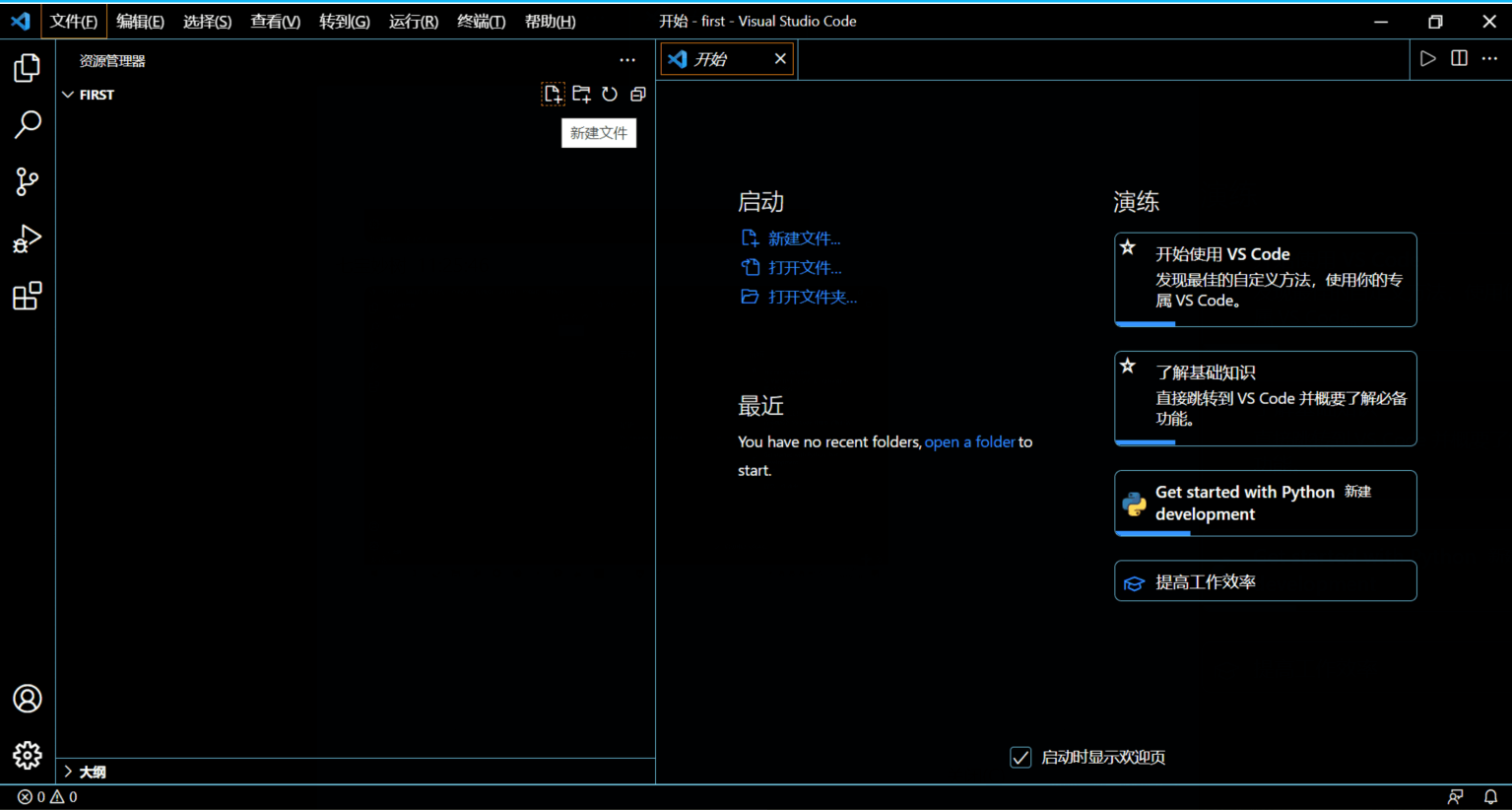Image resolution: width=1512 pixels, height=810 pixels.
Task: Open the 文件(F) menu
Action: pyautogui.click(x=74, y=22)
